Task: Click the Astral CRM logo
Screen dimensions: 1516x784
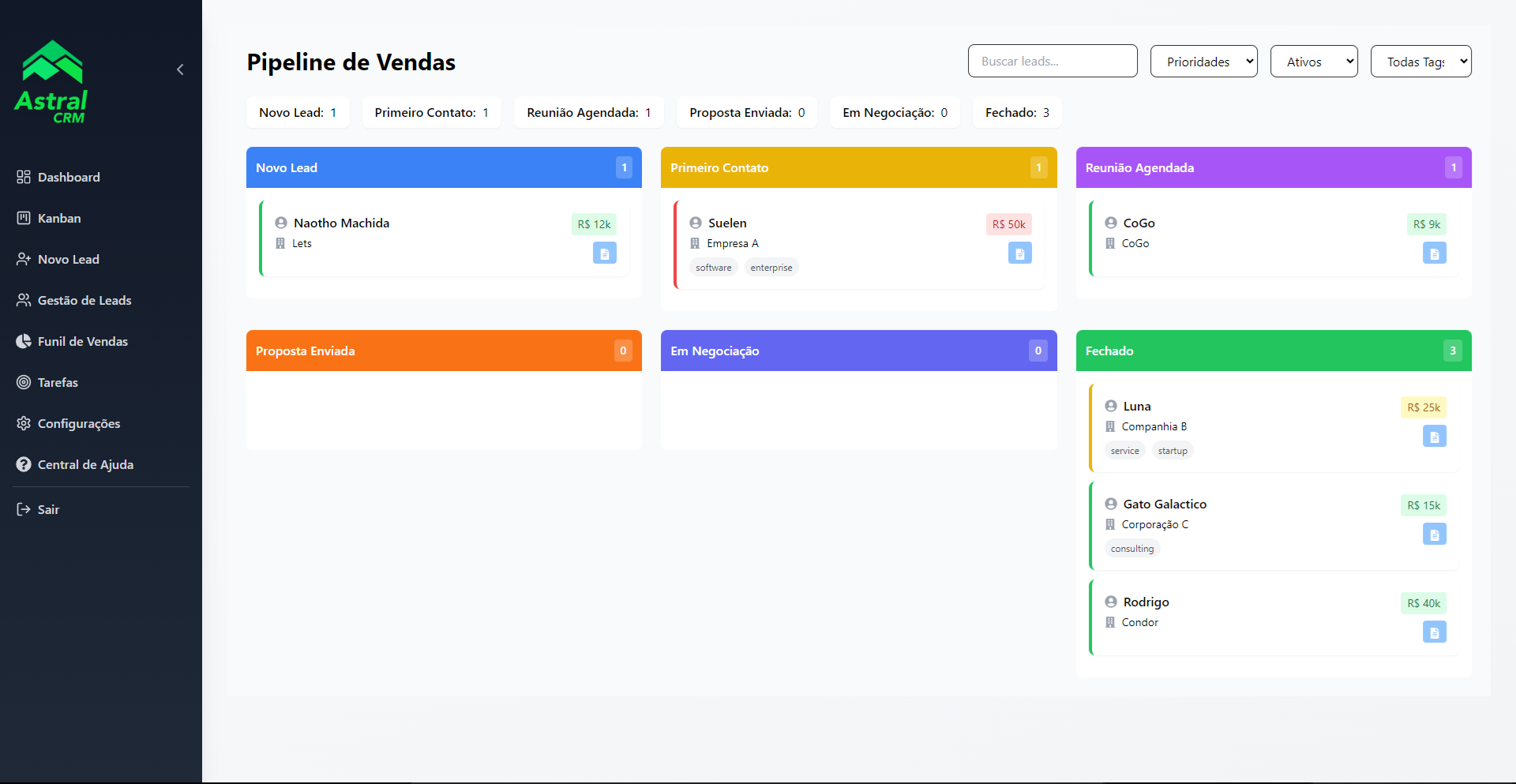Action: (x=51, y=83)
